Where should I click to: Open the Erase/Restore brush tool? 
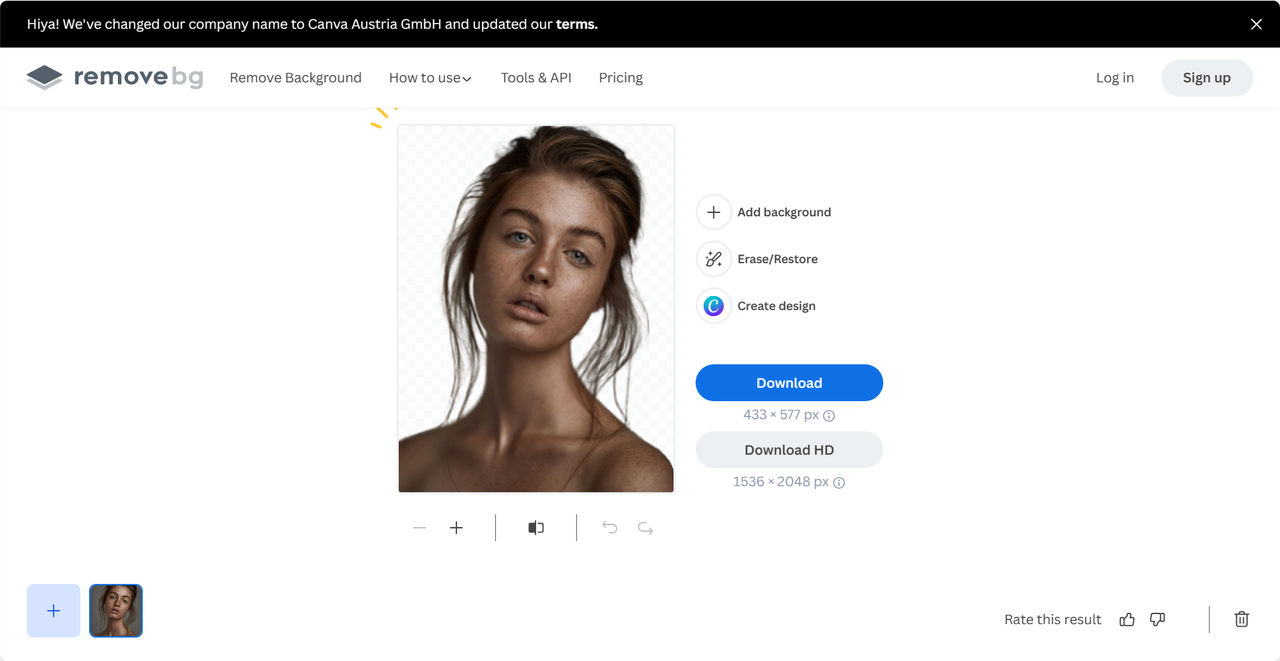tap(713, 259)
